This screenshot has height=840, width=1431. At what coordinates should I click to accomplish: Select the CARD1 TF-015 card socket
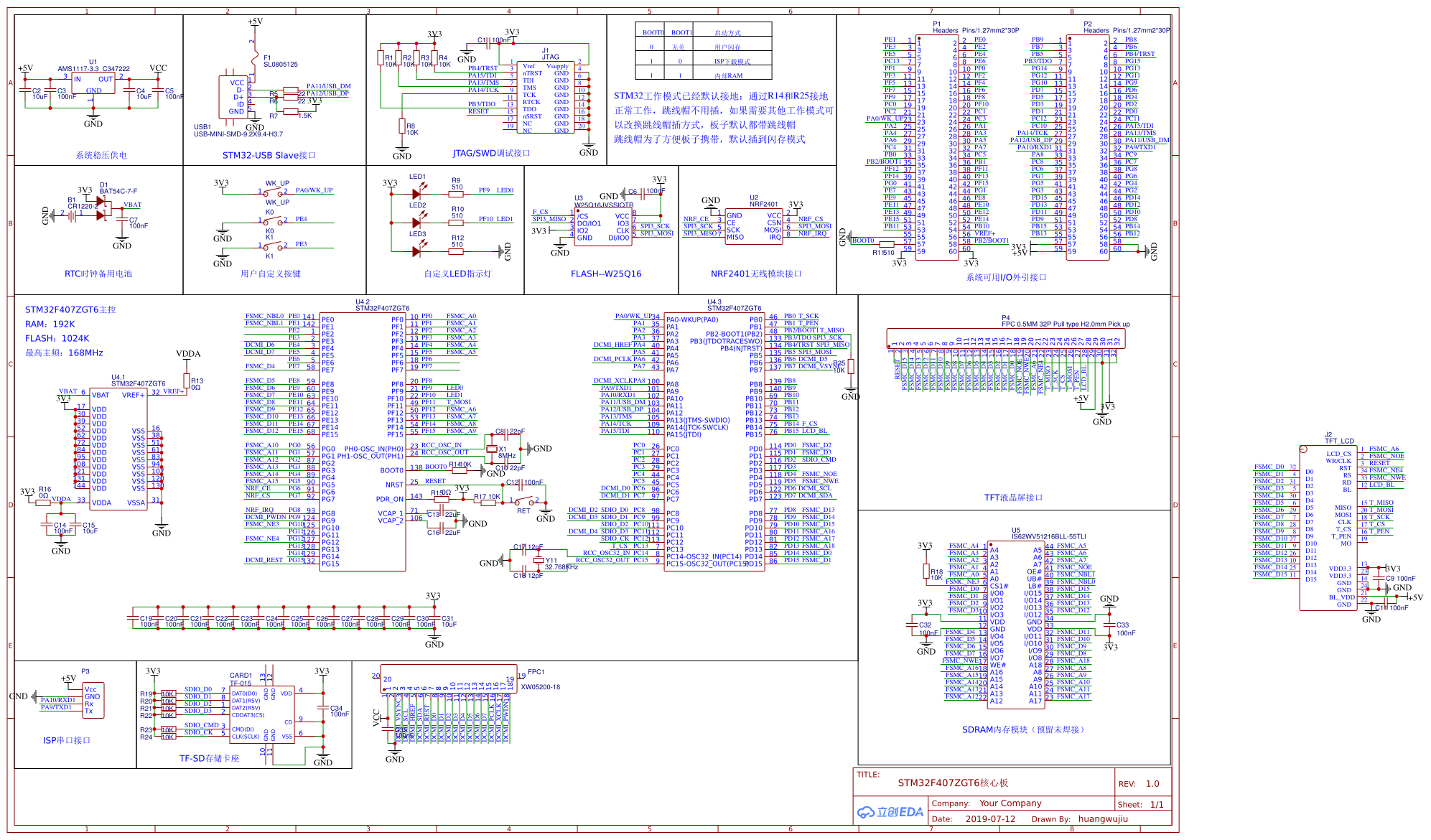[262, 716]
